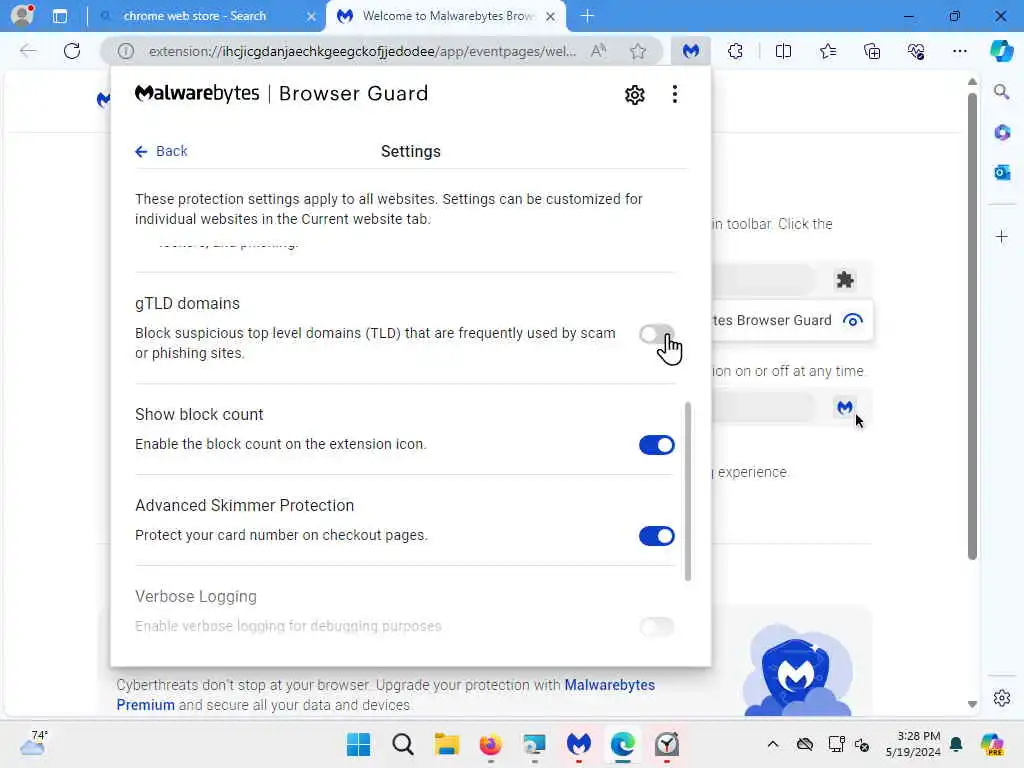View site information icon in address bar

(125, 51)
